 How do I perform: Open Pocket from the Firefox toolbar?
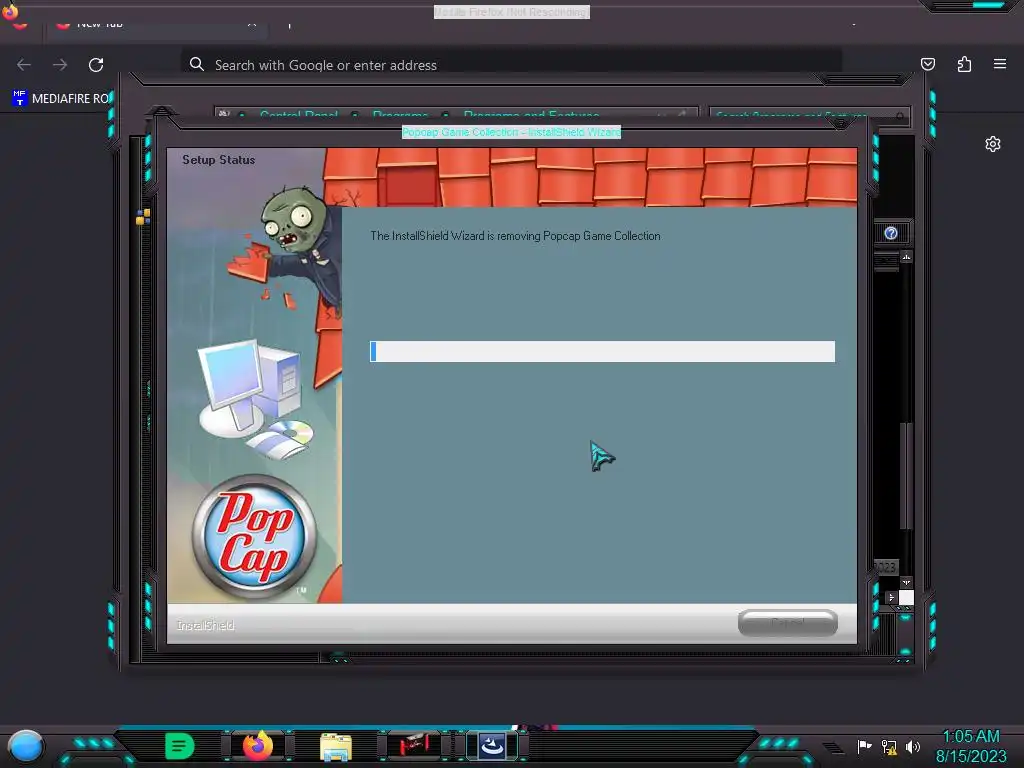coord(928,64)
